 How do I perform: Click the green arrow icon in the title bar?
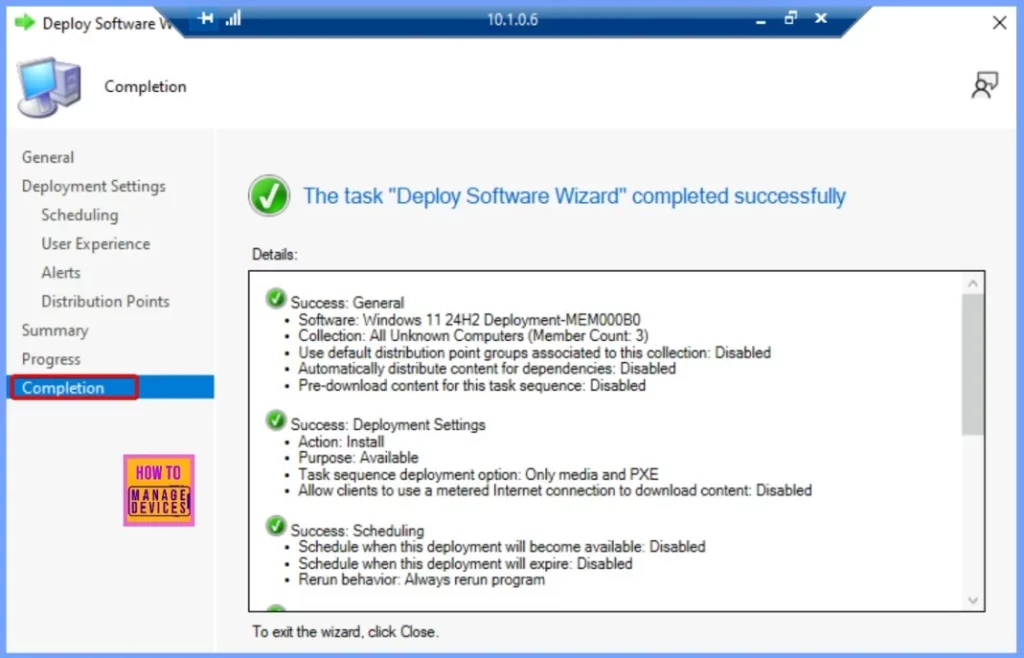[25, 23]
